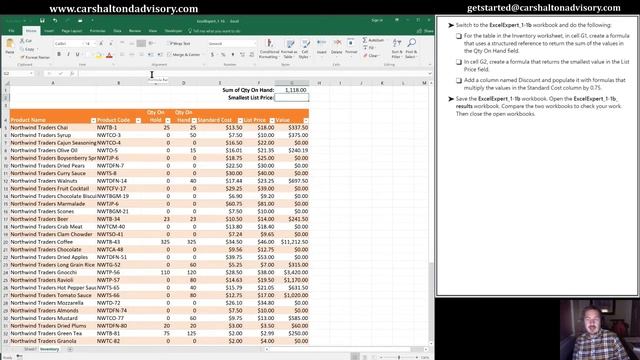Check the task box for cell G2 formula
The image size is (640, 360).
point(459,62)
